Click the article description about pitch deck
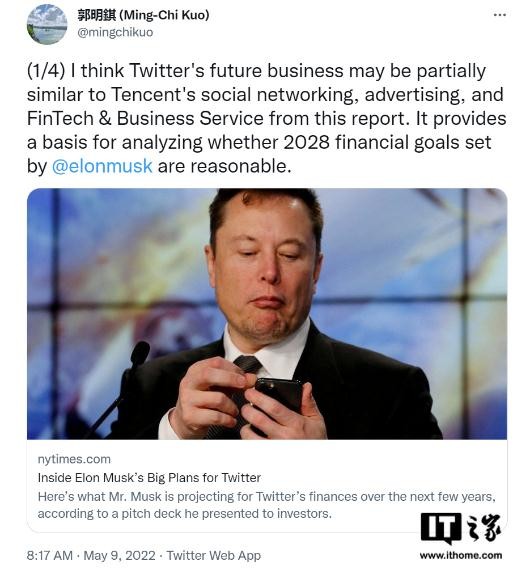Image resolution: width=523 pixels, height=568 pixels. pyautogui.click(x=266, y=505)
